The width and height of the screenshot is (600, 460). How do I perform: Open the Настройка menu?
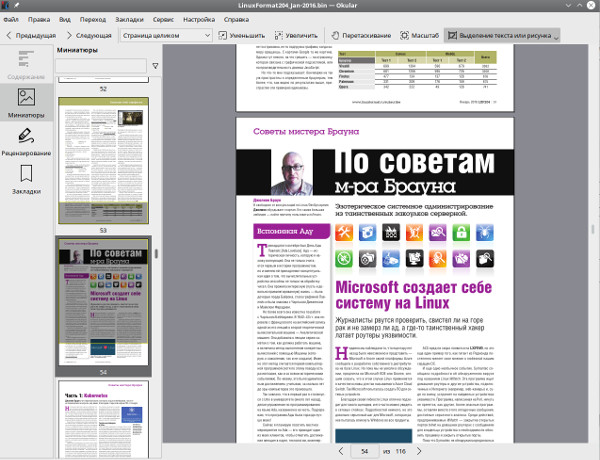coord(199,20)
